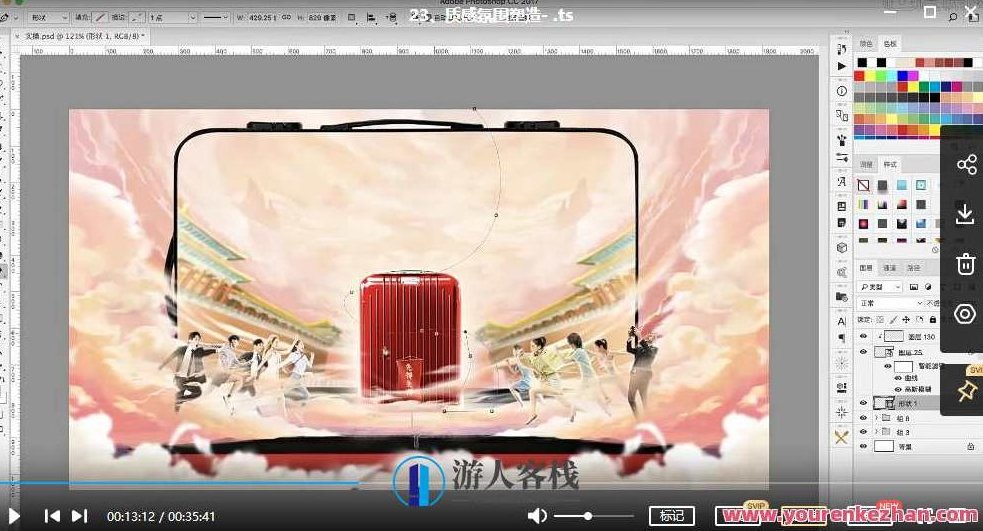Image resolution: width=983 pixels, height=531 pixels.
Task: Click the 标记 button in the player bar
Action: (671, 516)
